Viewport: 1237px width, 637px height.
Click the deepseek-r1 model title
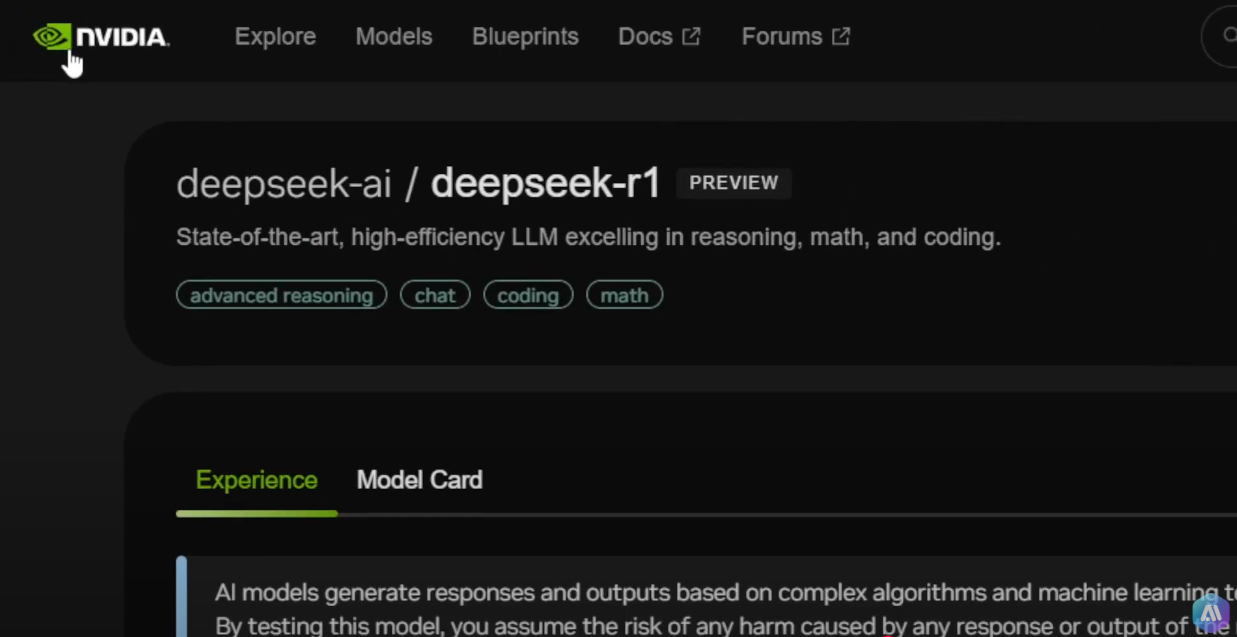coord(546,184)
